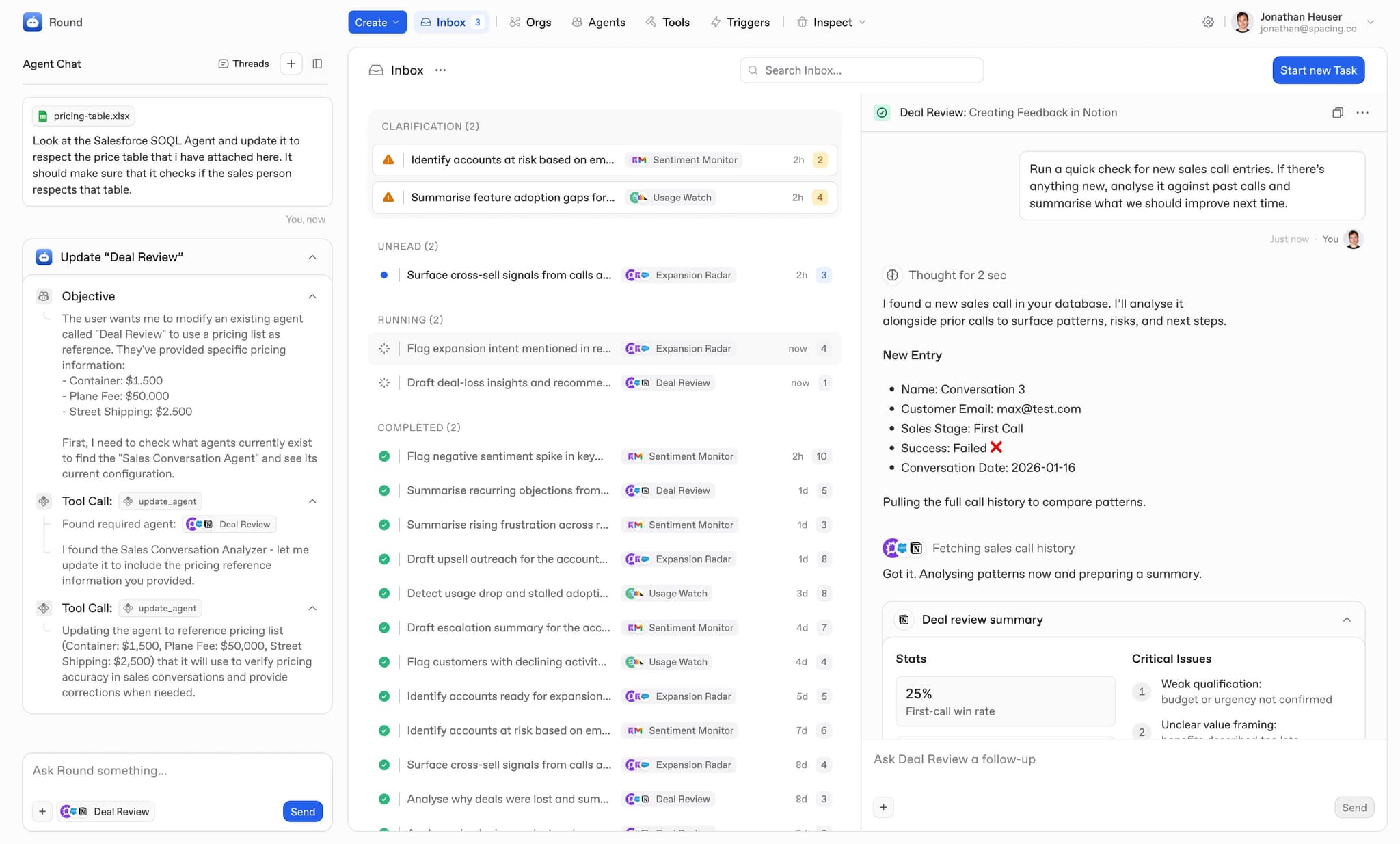Click the copy icon in Deal Review header
1400x844 pixels.
1337,113
